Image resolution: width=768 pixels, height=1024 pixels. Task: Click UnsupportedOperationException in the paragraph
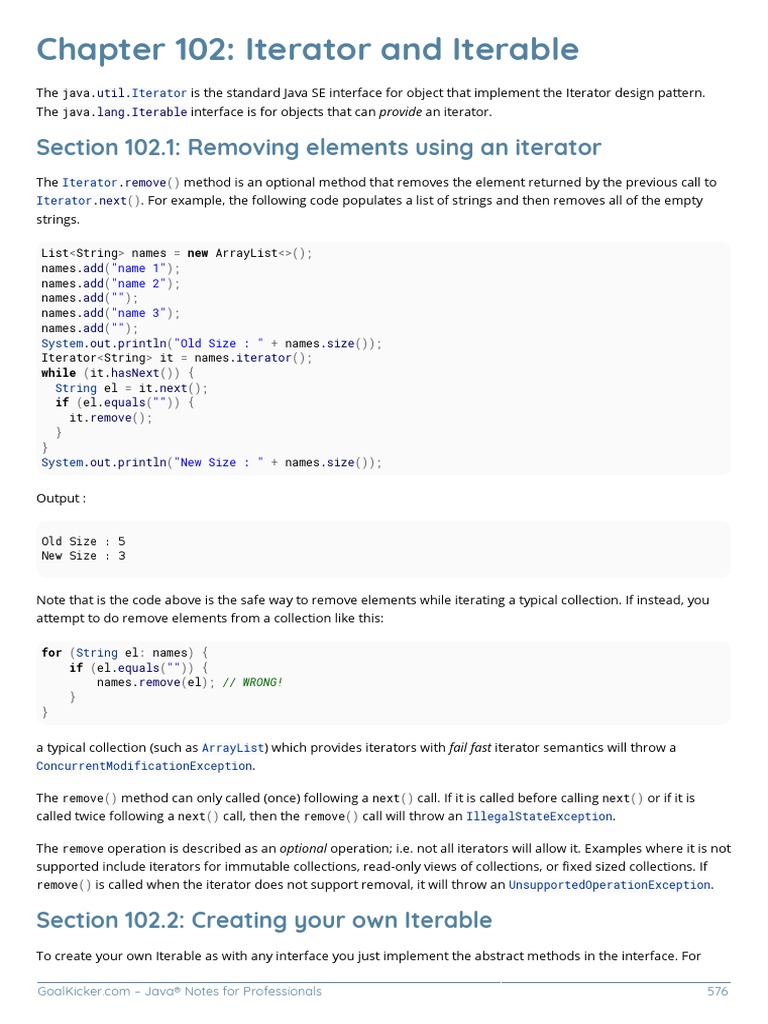pyautogui.click(x=609, y=885)
